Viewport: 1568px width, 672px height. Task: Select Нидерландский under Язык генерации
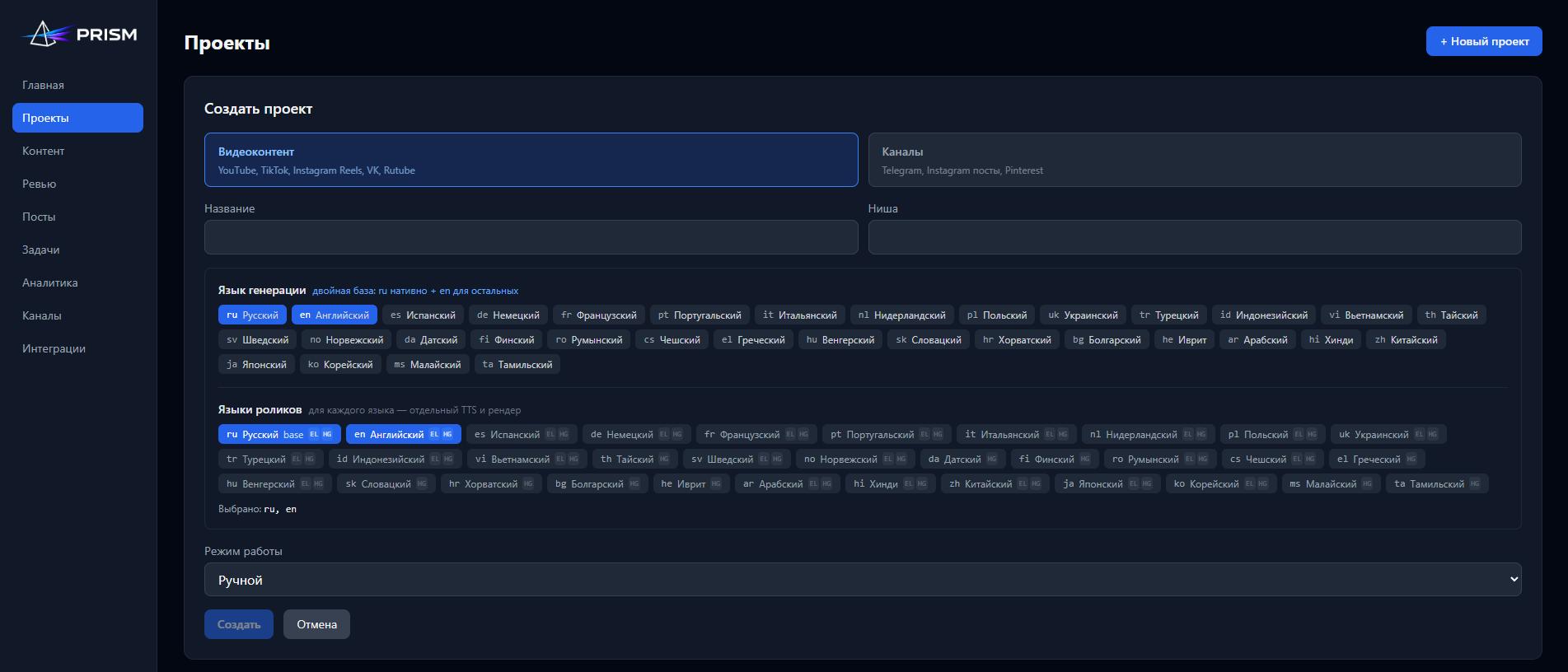(x=902, y=315)
